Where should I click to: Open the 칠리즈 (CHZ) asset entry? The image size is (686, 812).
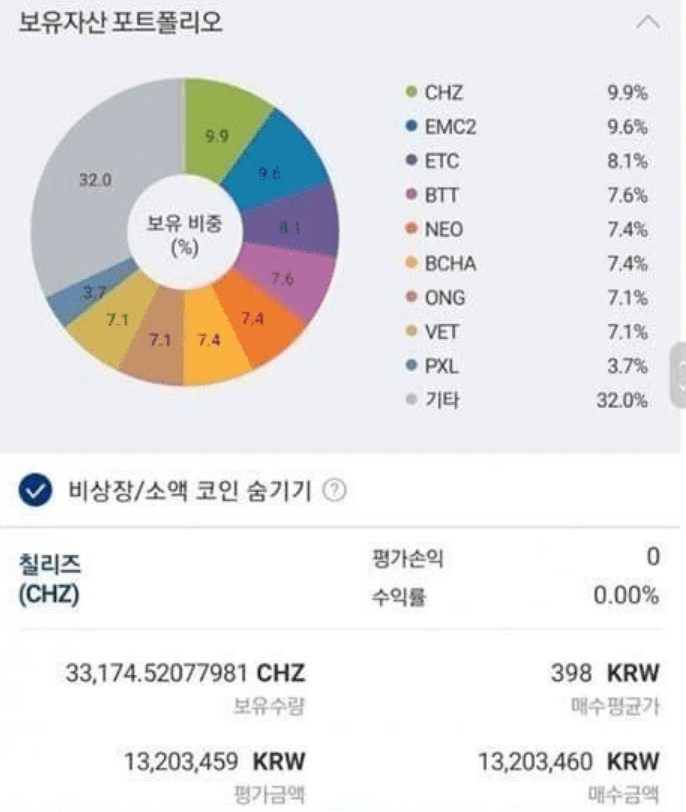point(49,579)
